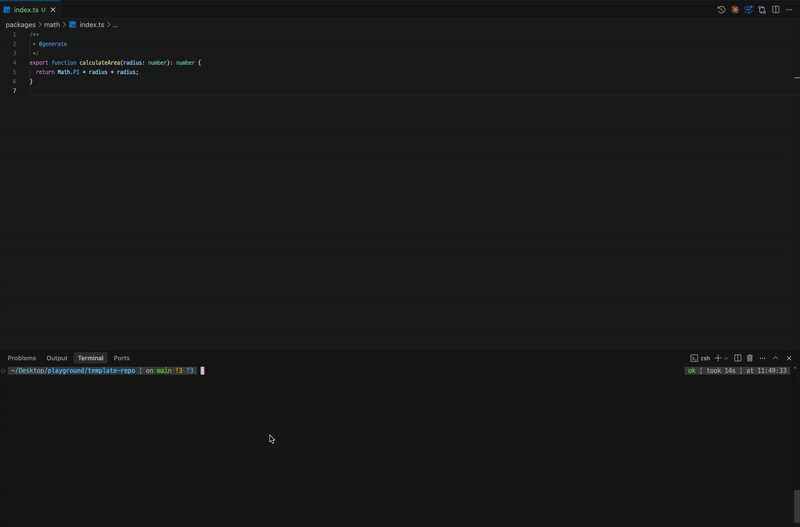Click 'Math.PI' in the return statement
This screenshot has height=527, width=800.
pos(68,72)
